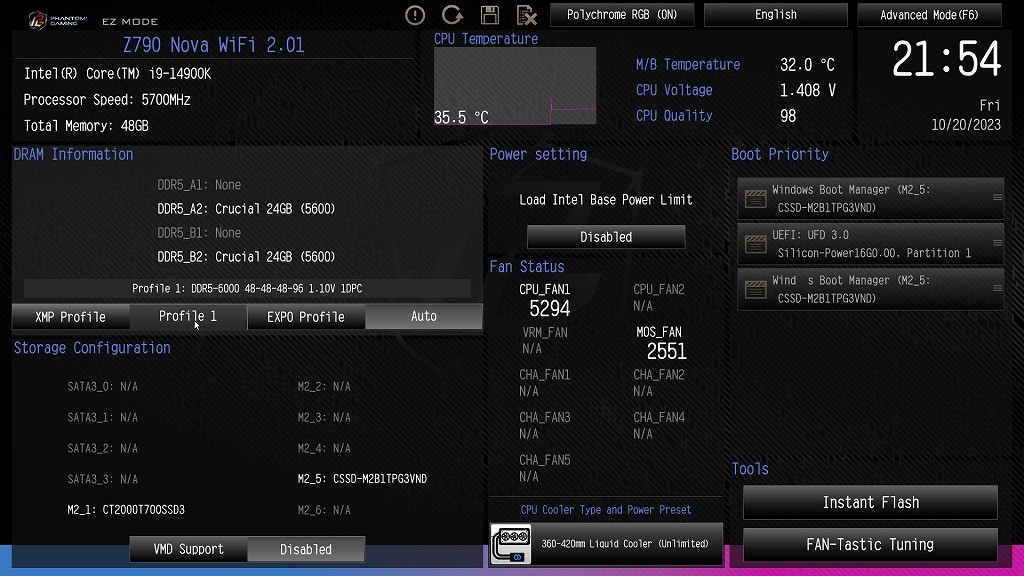
Task: Click the circular arrow reset icon
Action: 452,15
